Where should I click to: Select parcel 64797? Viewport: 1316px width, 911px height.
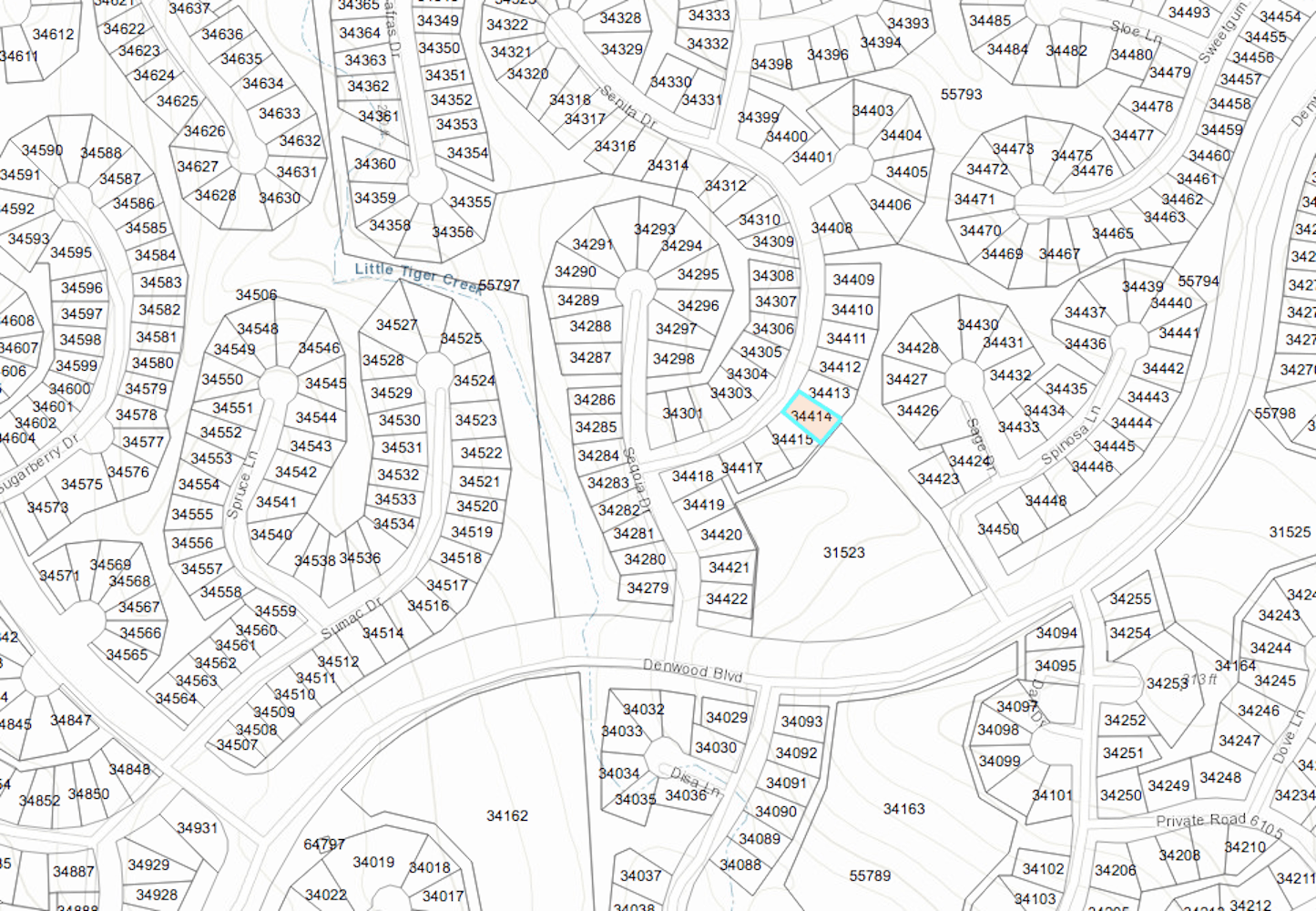click(324, 844)
